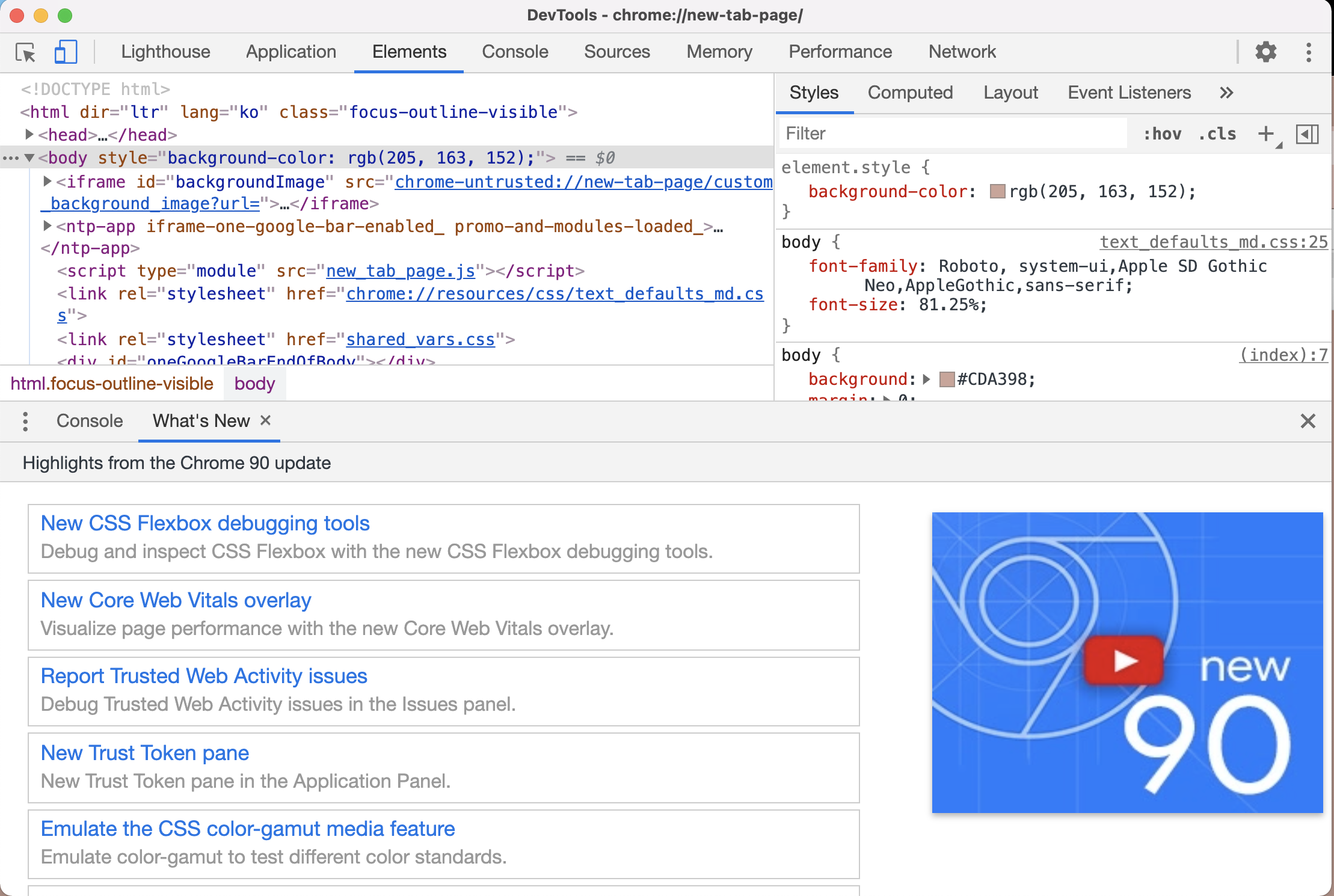Click the new style rule plus icon
This screenshot has width=1334, height=896.
[1265, 133]
